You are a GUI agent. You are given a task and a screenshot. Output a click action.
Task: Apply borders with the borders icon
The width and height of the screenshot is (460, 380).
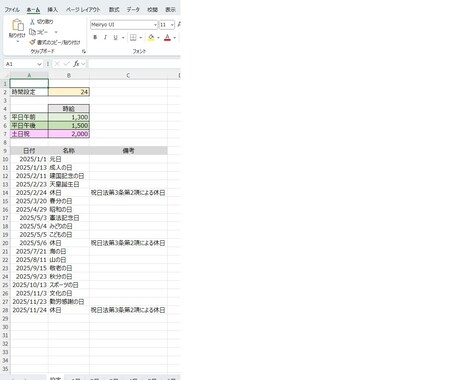click(133, 37)
